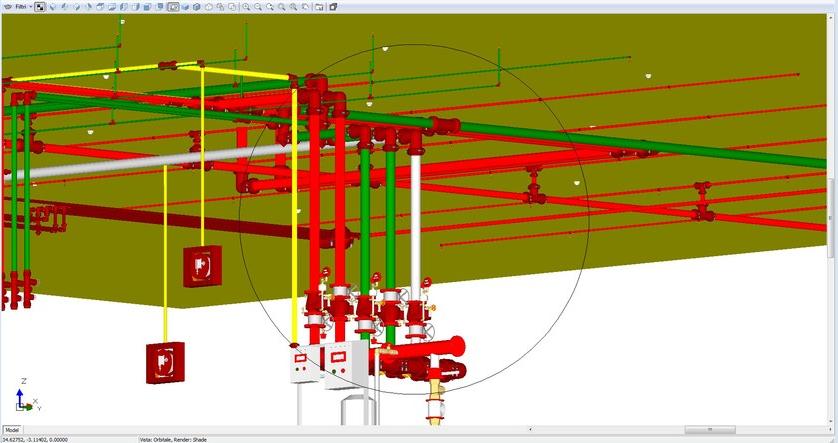Screen dimensions: 838x443
Task: Click the vertical scrollbar on right edge
Action: (833, 215)
